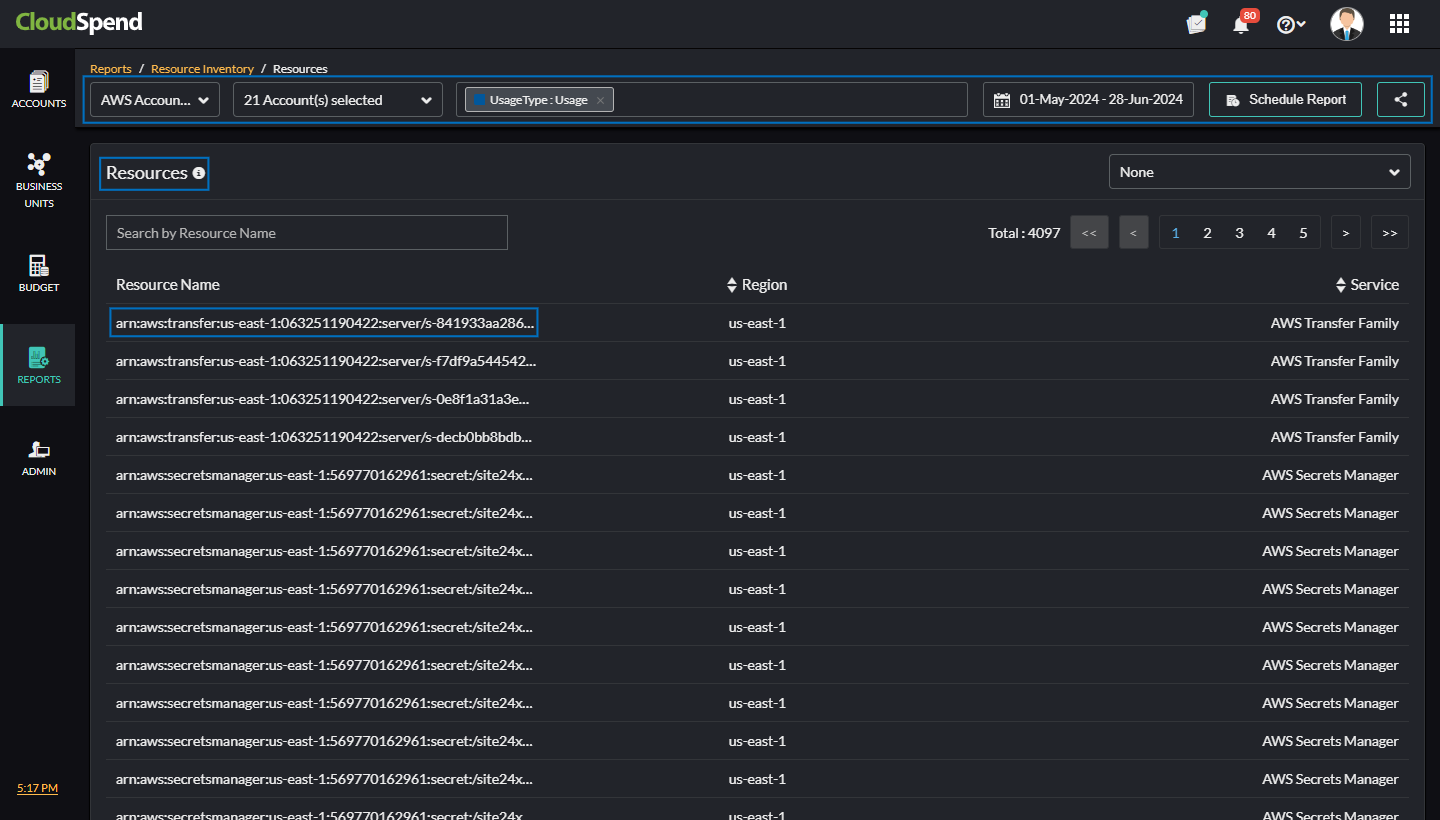Open the 21 Account(s) selected dropdown

(337, 100)
